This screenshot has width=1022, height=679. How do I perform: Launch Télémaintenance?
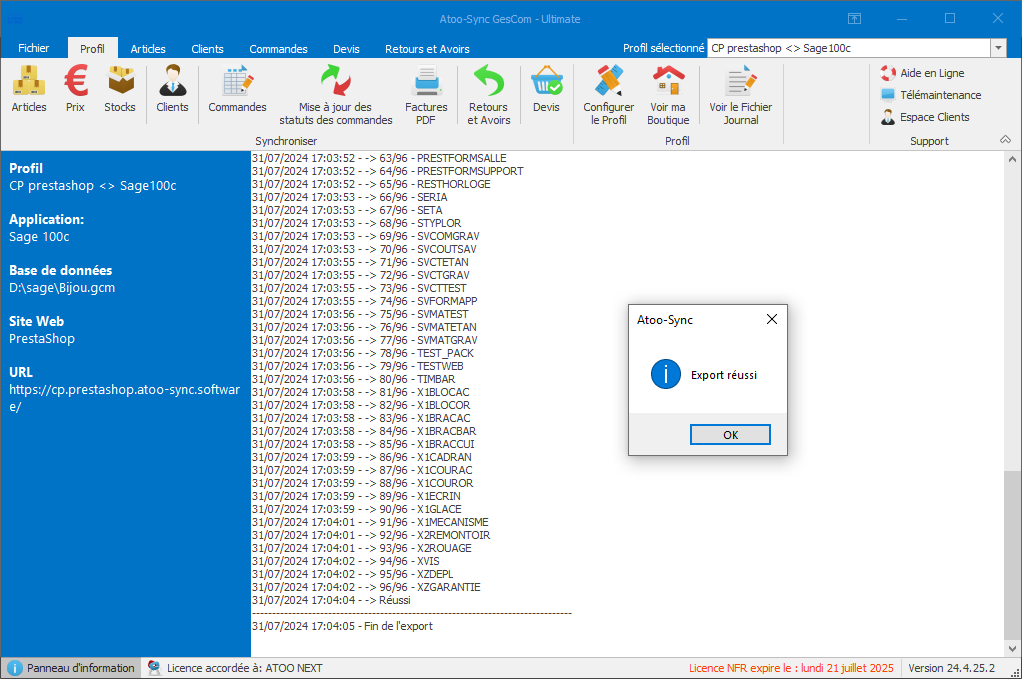tap(931, 95)
